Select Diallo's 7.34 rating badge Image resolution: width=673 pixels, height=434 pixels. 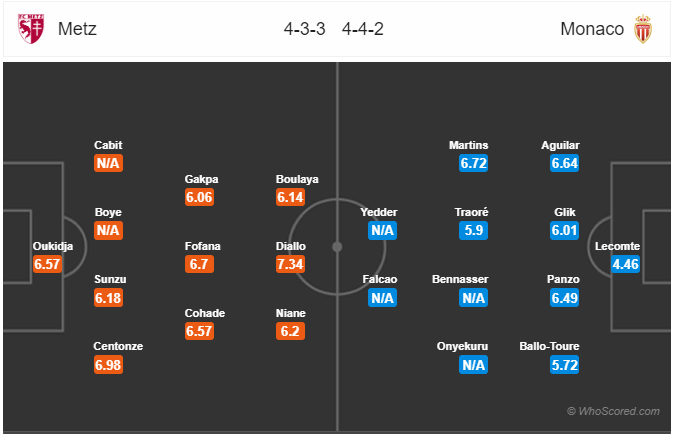coord(290,264)
